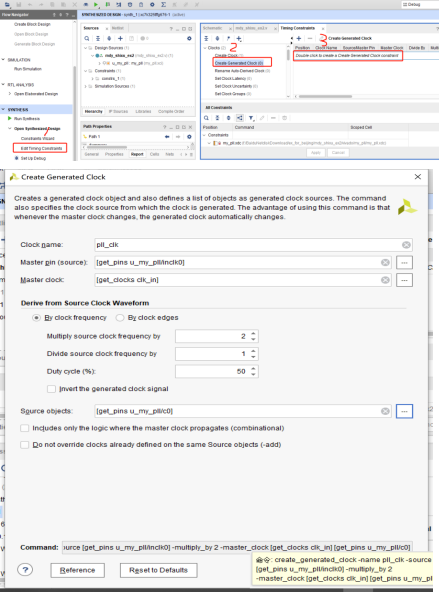The width and height of the screenshot is (441, 600).
Task: Collapse the Open Synthesized Design node
Action: click(10, 129)
